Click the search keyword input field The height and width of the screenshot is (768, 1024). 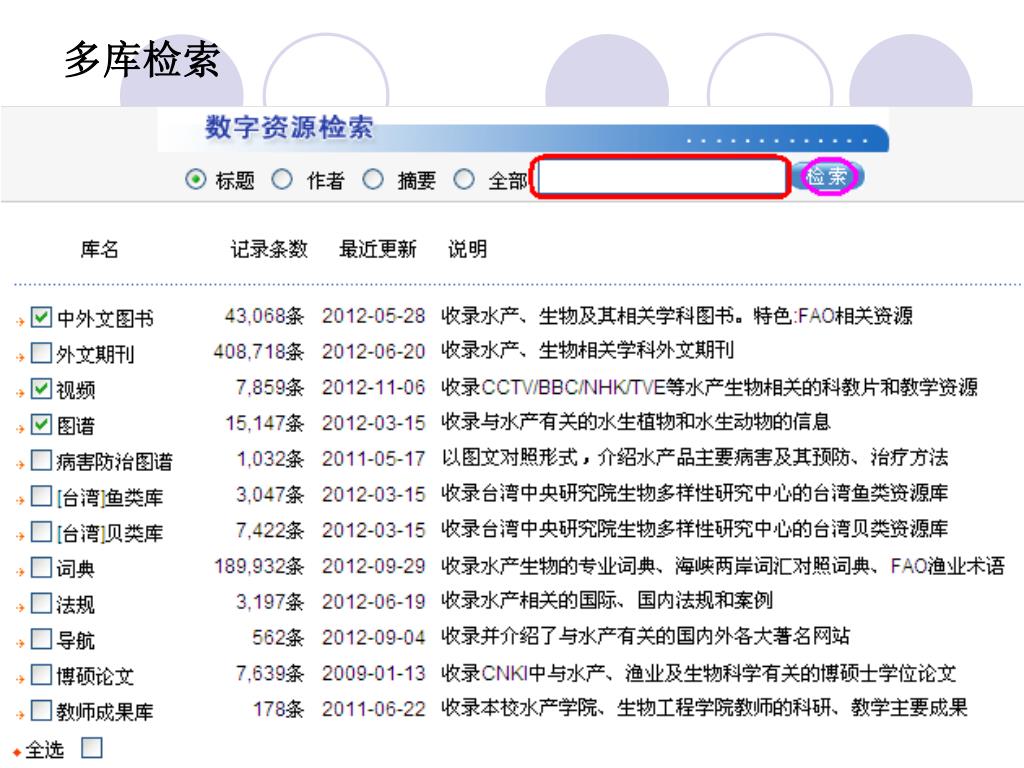tap(661, 177)
